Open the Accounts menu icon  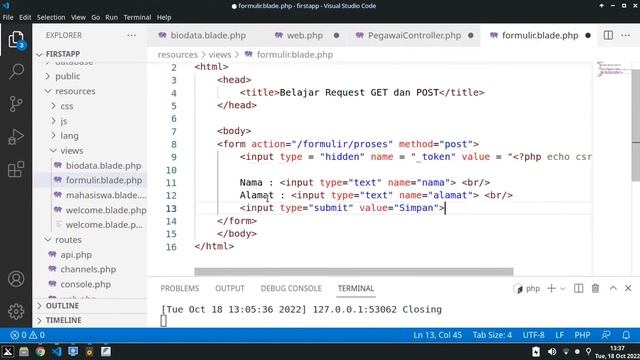pos(16,279)
